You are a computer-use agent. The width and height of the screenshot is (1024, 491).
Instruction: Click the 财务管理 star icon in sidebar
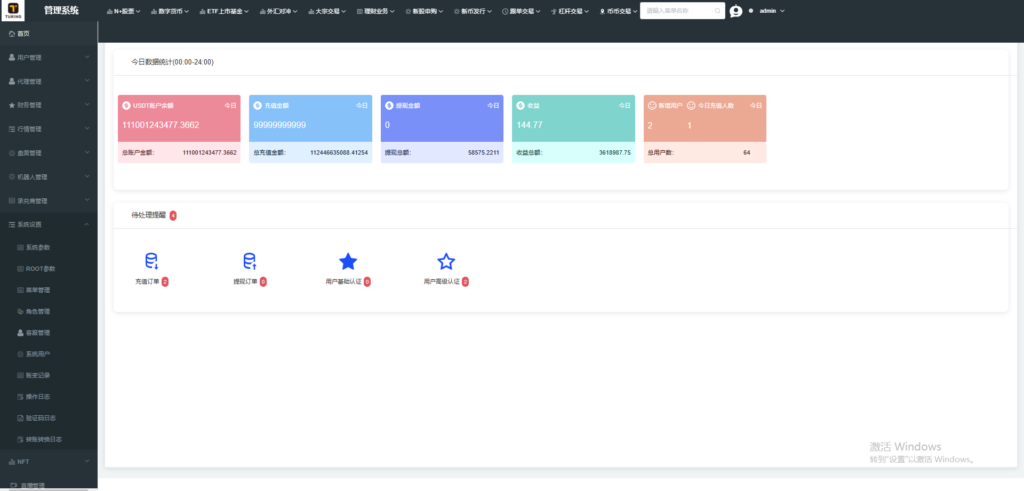click(12, 105)
